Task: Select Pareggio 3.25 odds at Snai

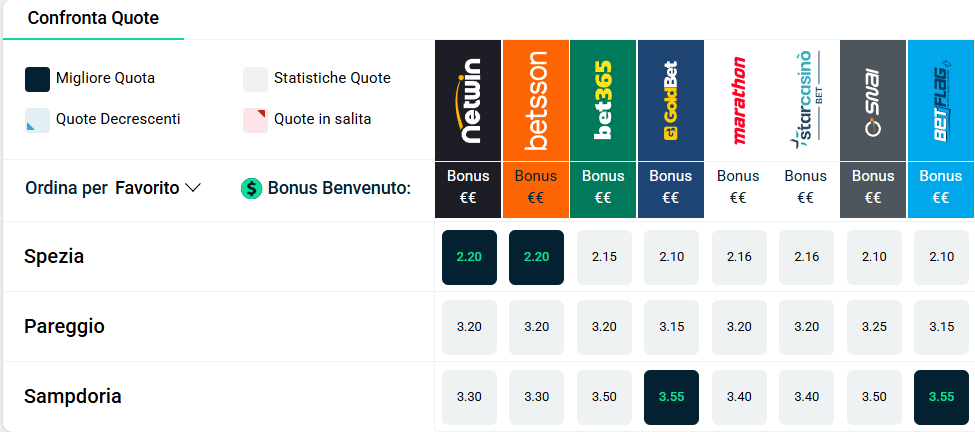Action: tap(874, 328)
